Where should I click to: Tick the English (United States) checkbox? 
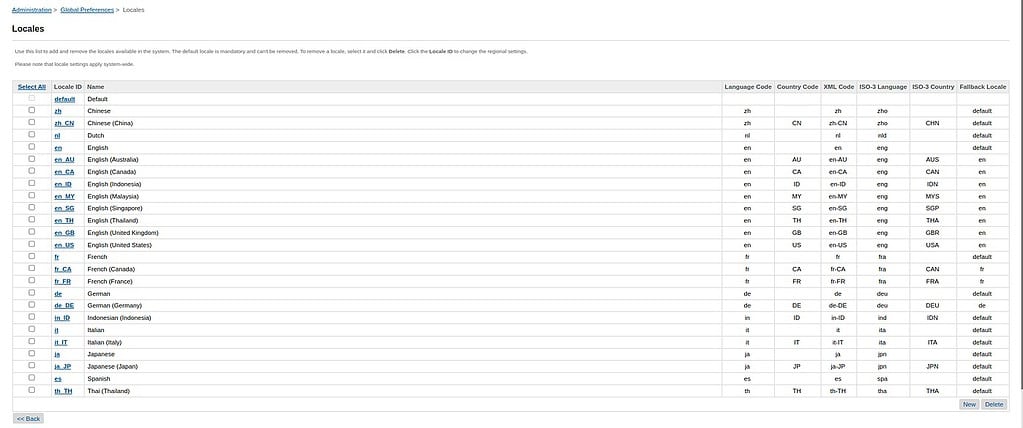(x=31, y=245)
